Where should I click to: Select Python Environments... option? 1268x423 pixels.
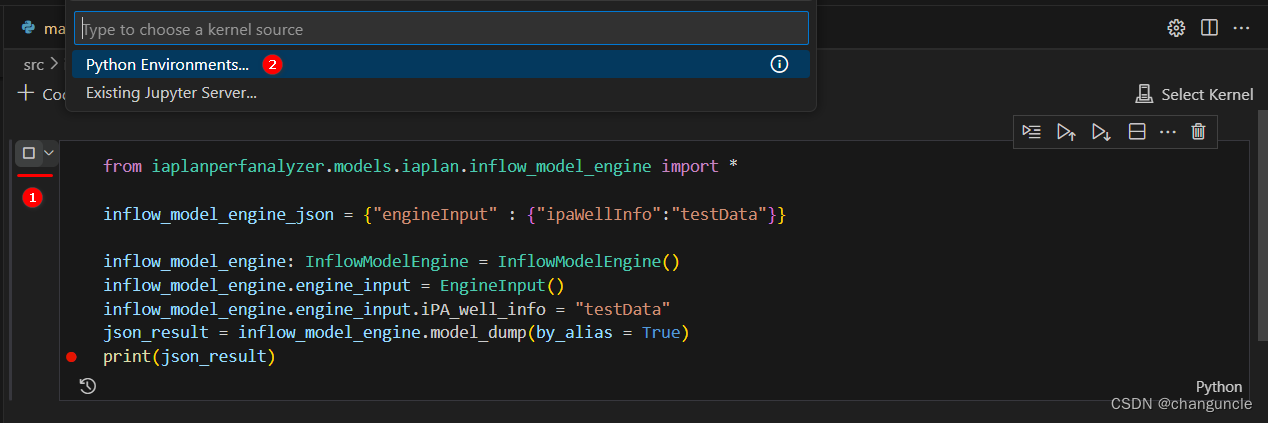[441, 64]
